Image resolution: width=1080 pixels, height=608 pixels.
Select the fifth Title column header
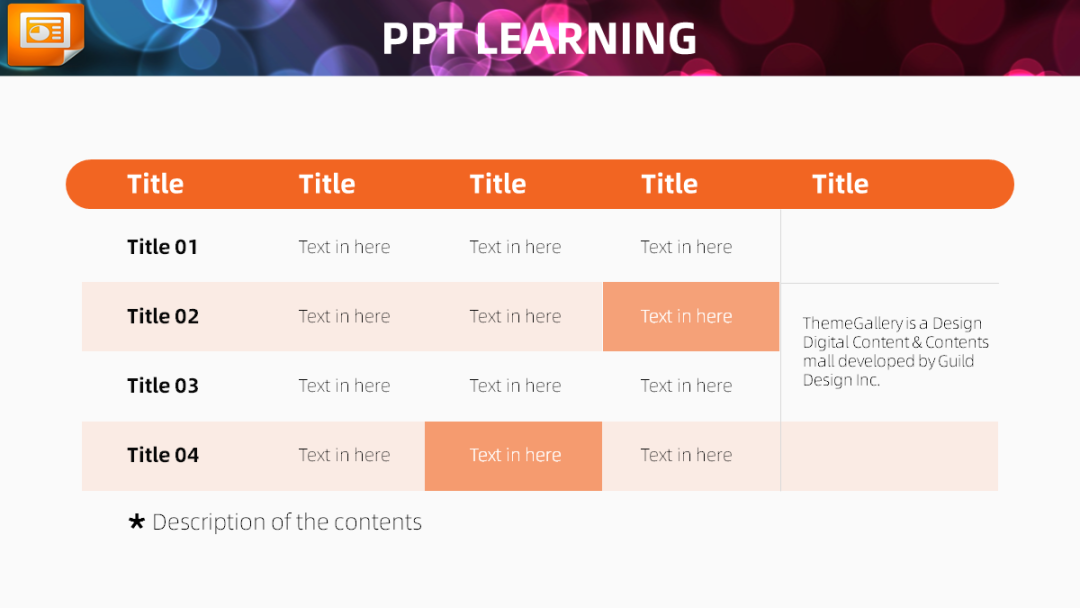[840, 184]
